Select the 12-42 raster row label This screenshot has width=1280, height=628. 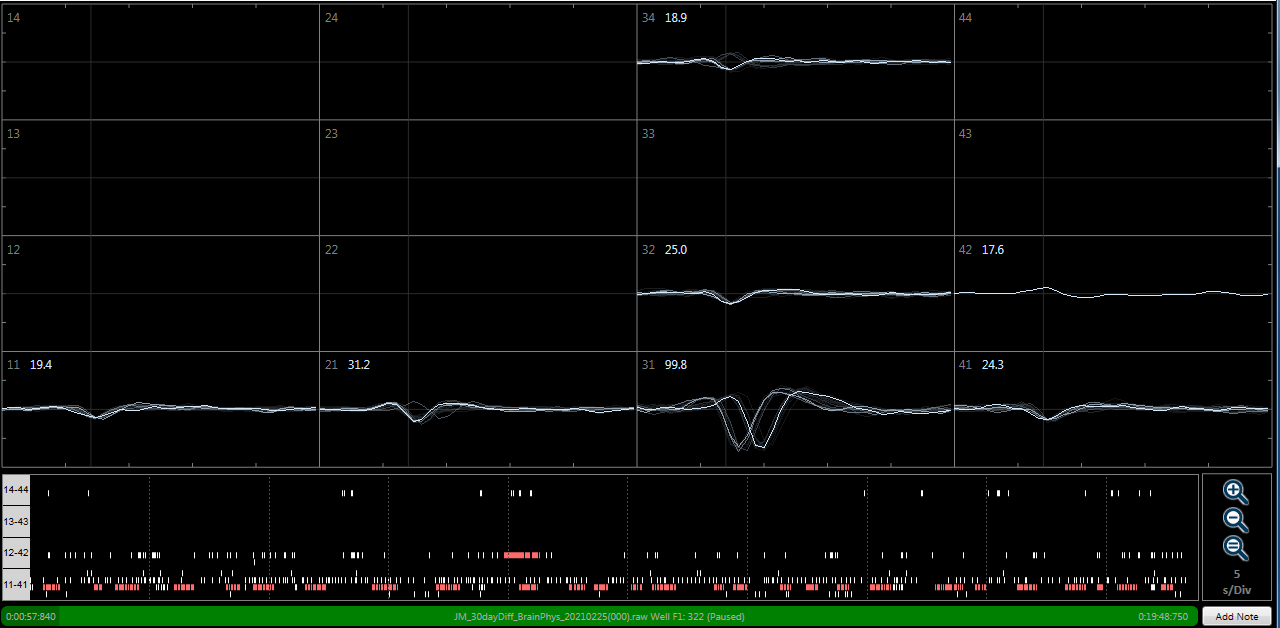click(x=16, y=552)
